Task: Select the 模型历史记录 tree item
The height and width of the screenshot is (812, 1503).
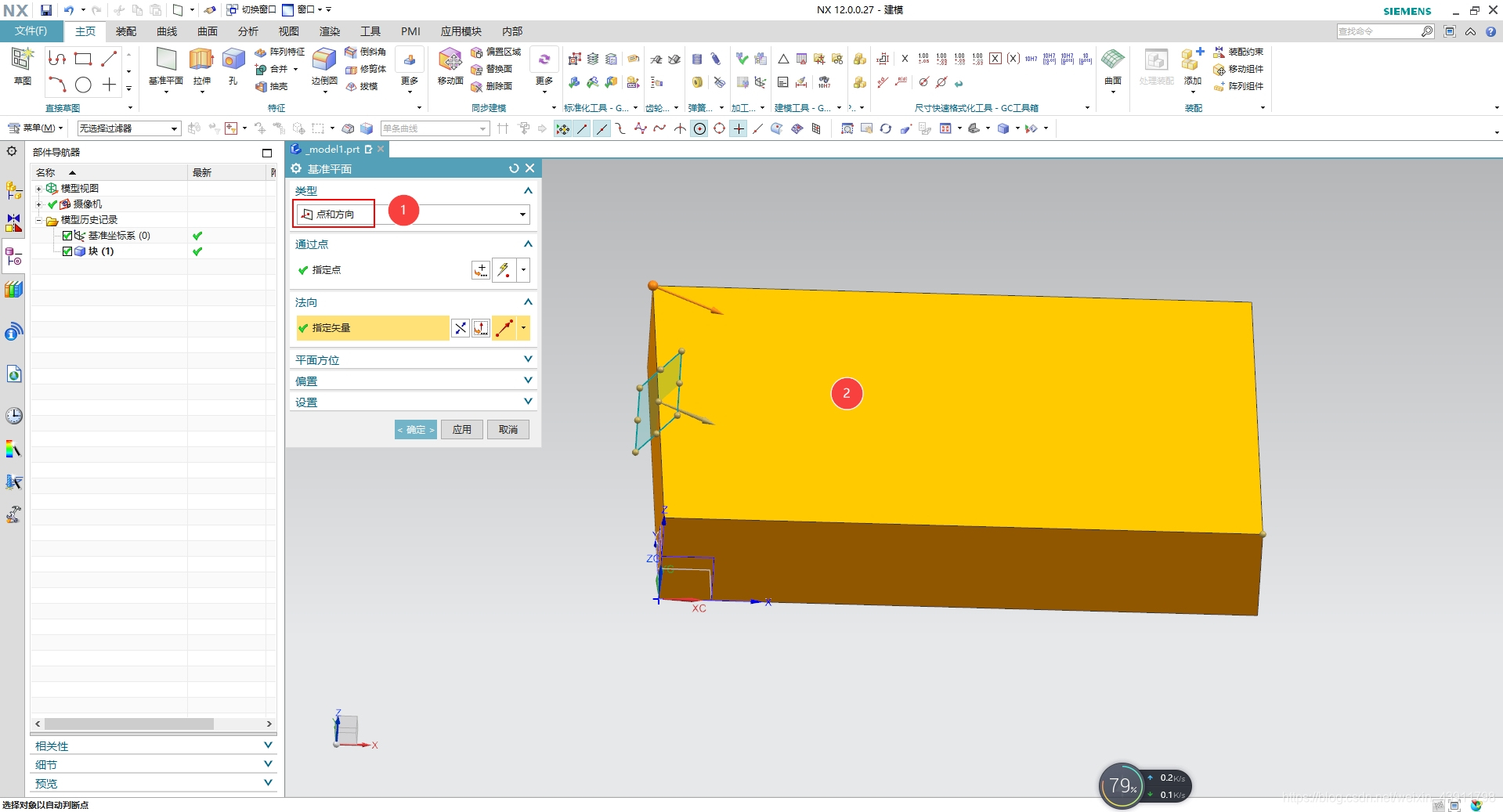Action: (x=89, y=220)
